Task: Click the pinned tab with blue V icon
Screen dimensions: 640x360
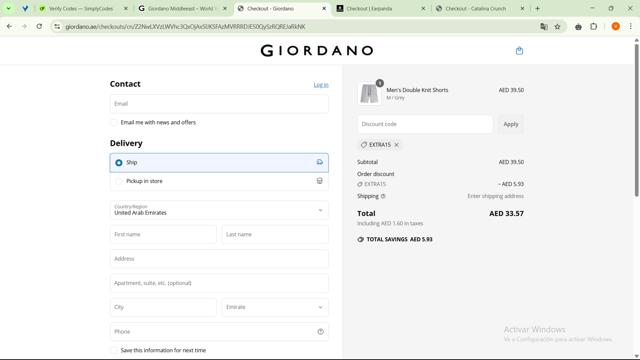Action: (x=25, y=9)
